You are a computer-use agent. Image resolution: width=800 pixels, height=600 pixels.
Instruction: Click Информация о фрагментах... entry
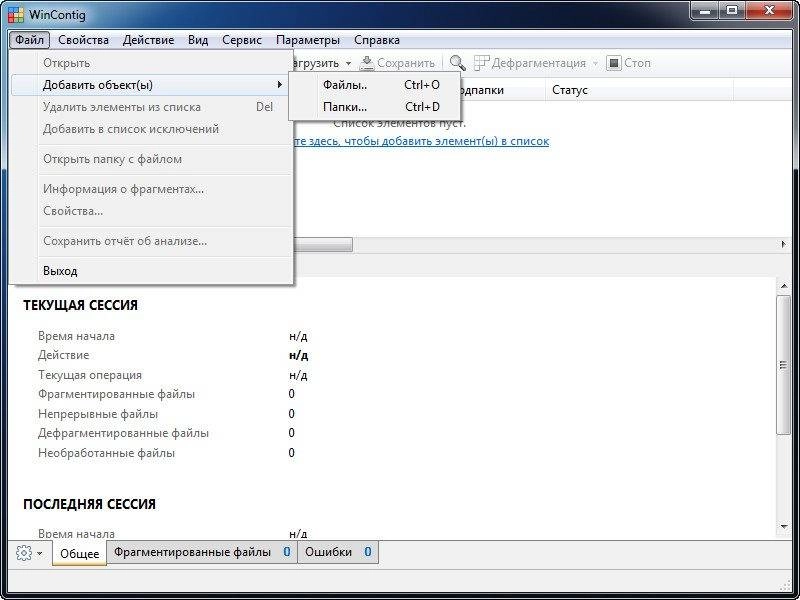click(152, 189)
